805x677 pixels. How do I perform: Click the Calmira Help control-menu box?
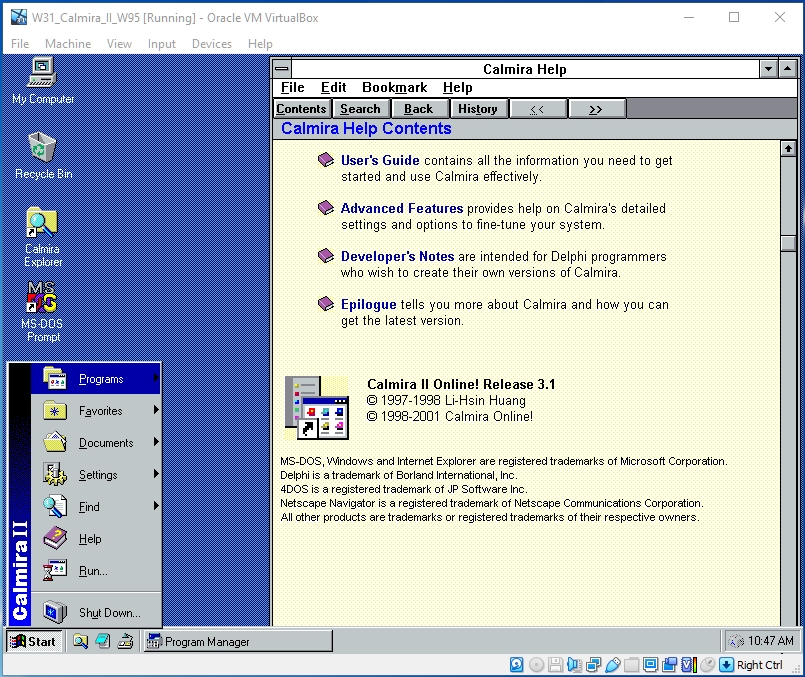point(282,68)
